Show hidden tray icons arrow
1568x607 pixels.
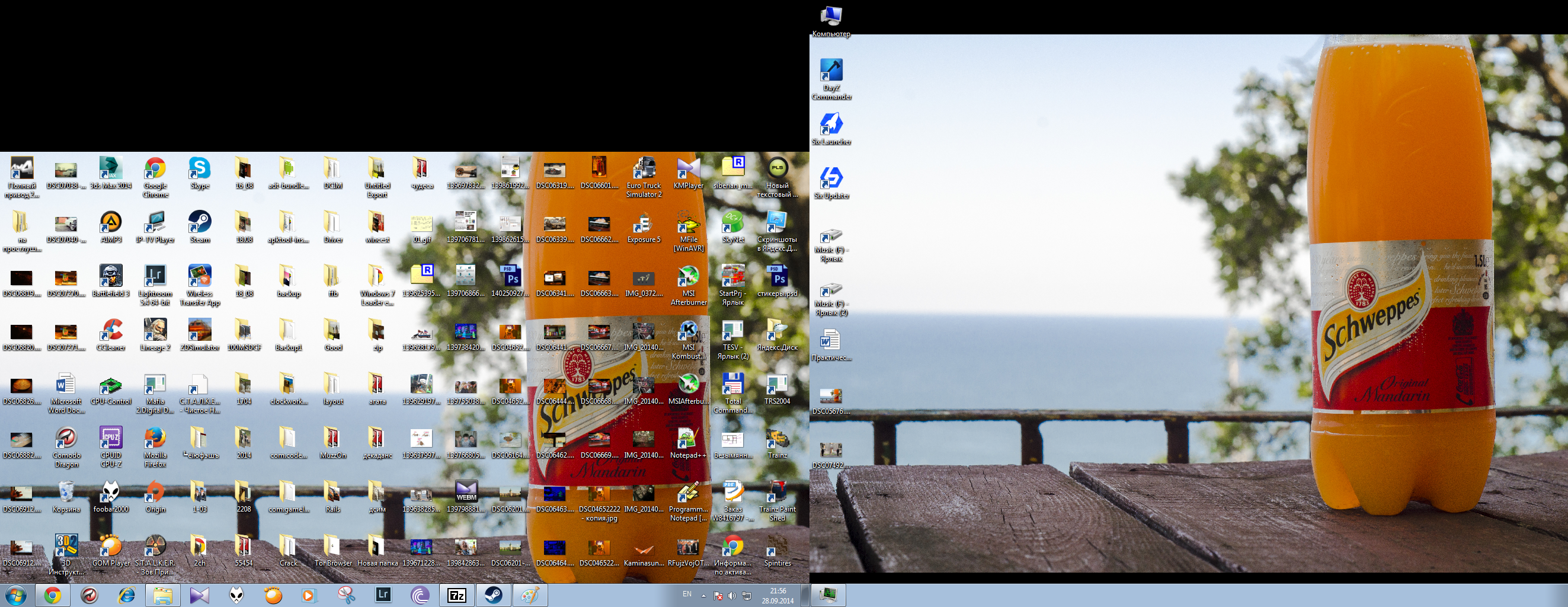pyautogui.click(x=703, y=596)
